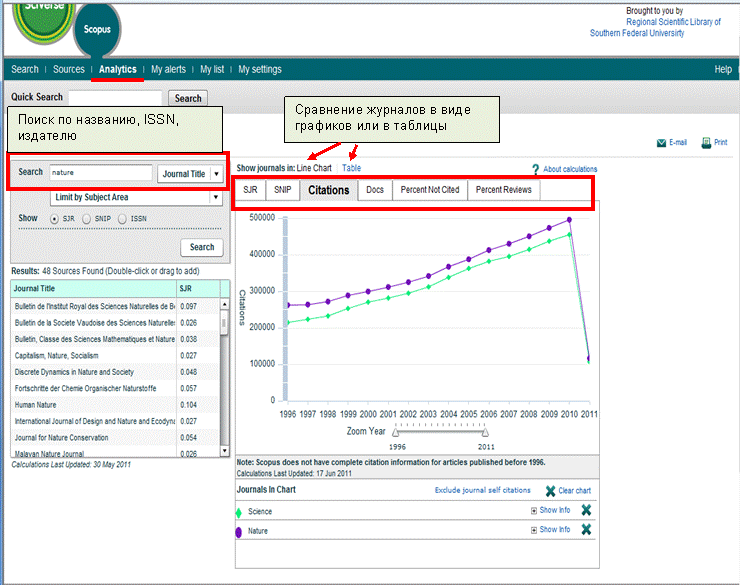Click the Quick Search input field
Screen dimensions: 740x585
tap(116, 98)
